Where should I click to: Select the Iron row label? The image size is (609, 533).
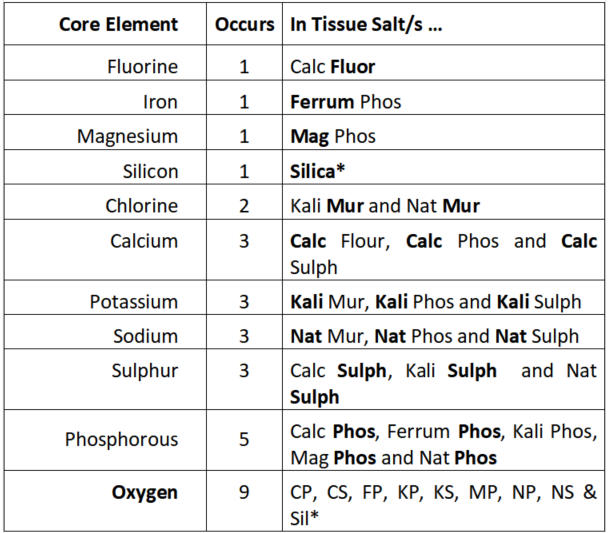coord(160,102)
